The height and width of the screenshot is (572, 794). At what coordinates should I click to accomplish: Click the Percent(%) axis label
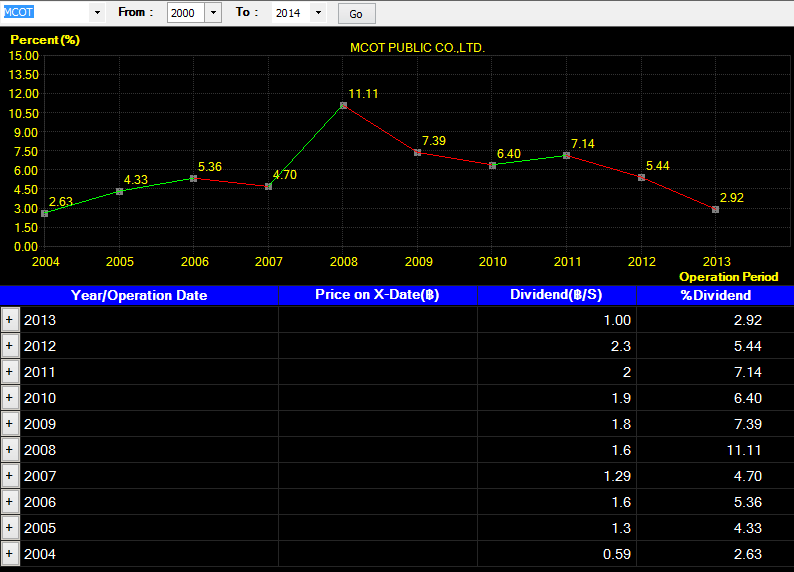[45, 39]
